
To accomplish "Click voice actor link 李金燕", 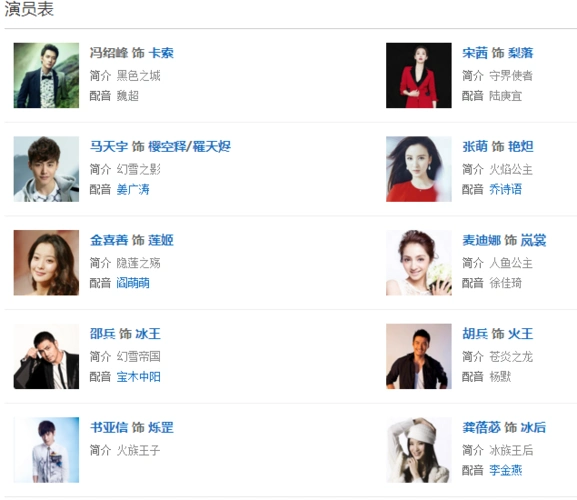I will pyautogui.click(x=505, y=470).
